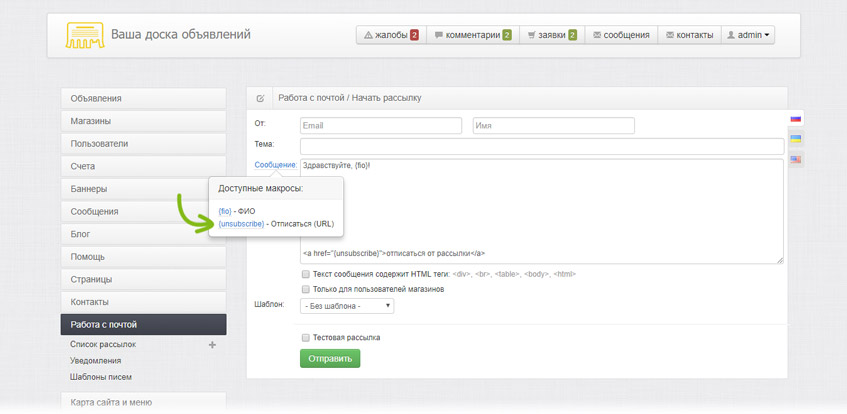
Task: Switch to the Ukrainian flag language
Action: (796, 139)
